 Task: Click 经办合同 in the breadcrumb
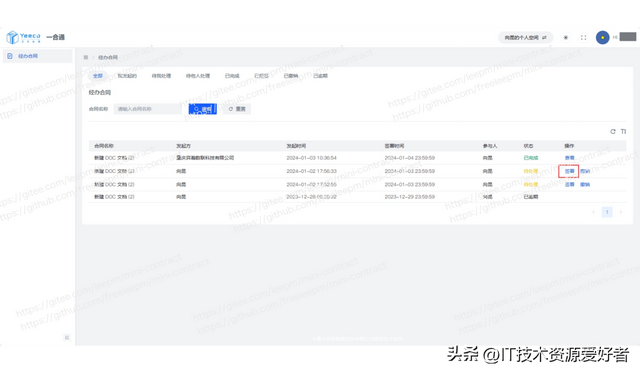pyautogui.click(x=108, y=57)
